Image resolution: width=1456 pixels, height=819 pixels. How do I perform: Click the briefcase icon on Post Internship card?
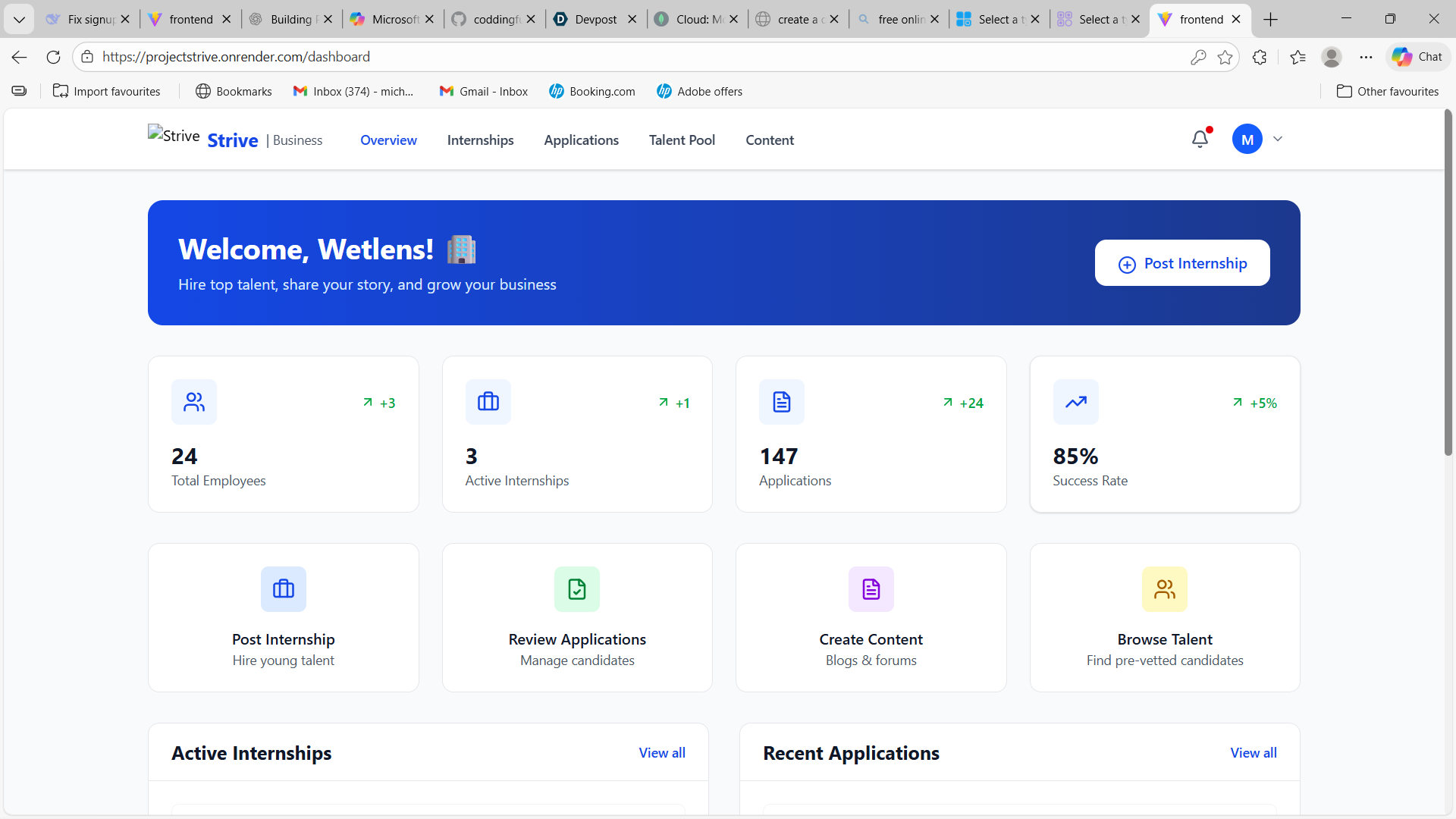click(284, 589)
